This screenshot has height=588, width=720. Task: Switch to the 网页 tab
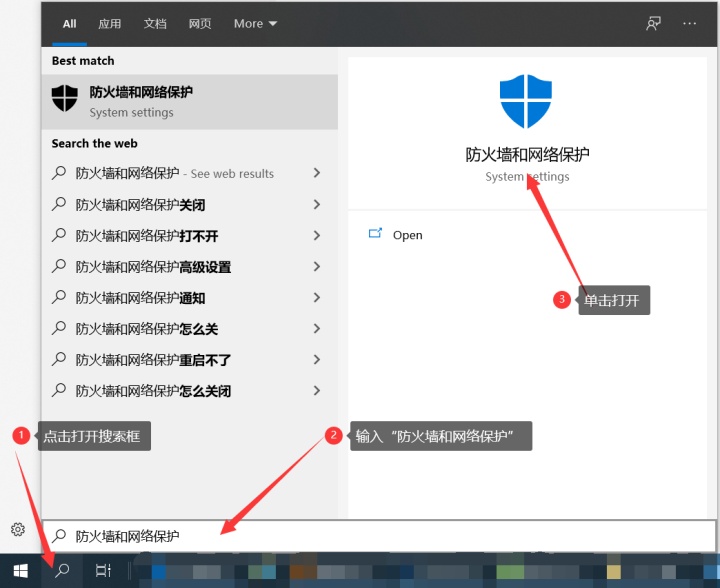200,24
